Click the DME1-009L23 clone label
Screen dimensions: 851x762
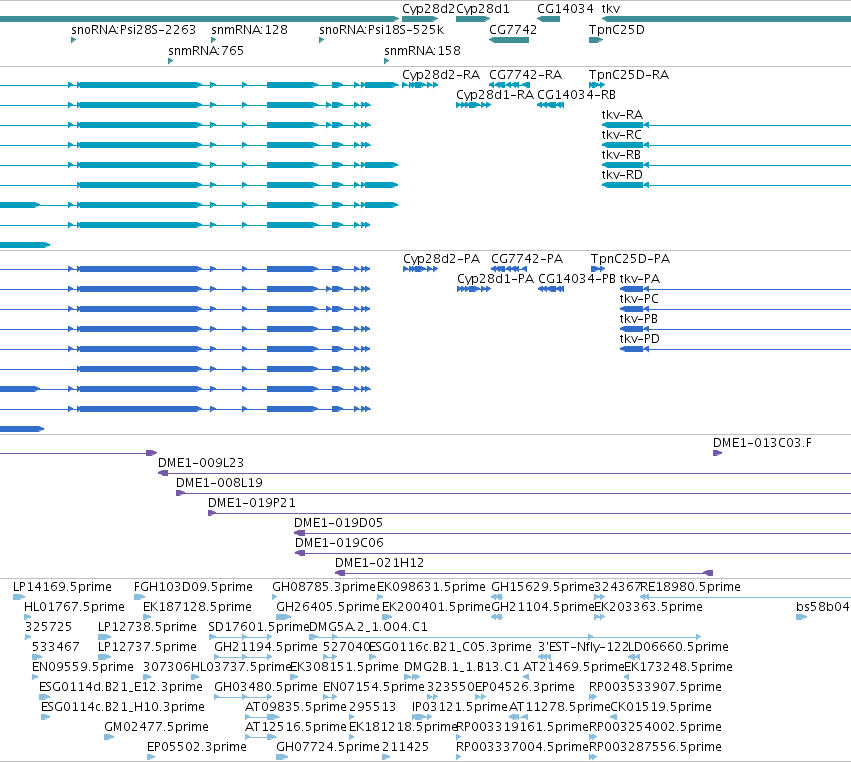click(201, 463)
